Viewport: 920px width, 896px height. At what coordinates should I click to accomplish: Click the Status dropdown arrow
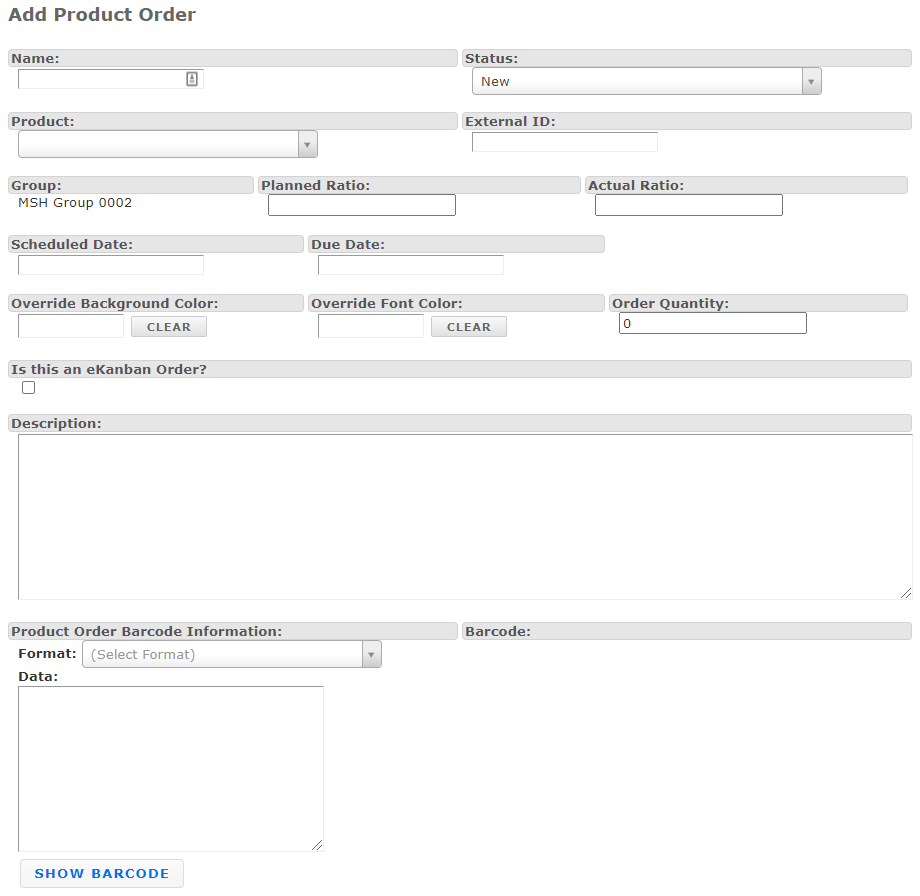811,82
